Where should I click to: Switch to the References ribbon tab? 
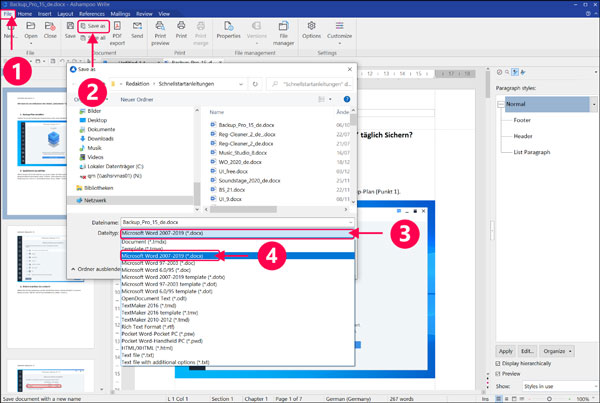(x=85, y=14)
